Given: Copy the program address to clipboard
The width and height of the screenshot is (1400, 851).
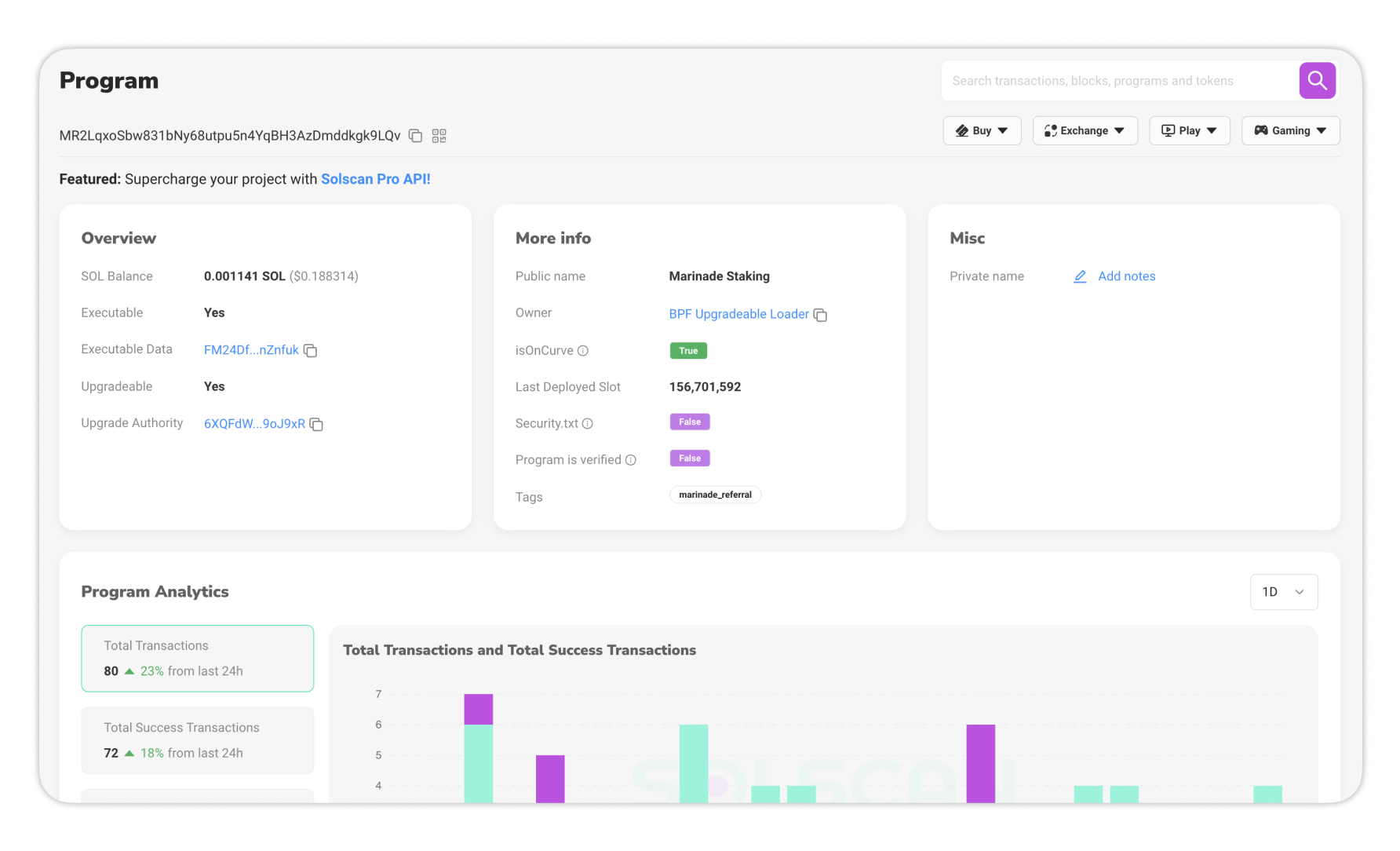Looking at the screenshot, I should (416, 136).
